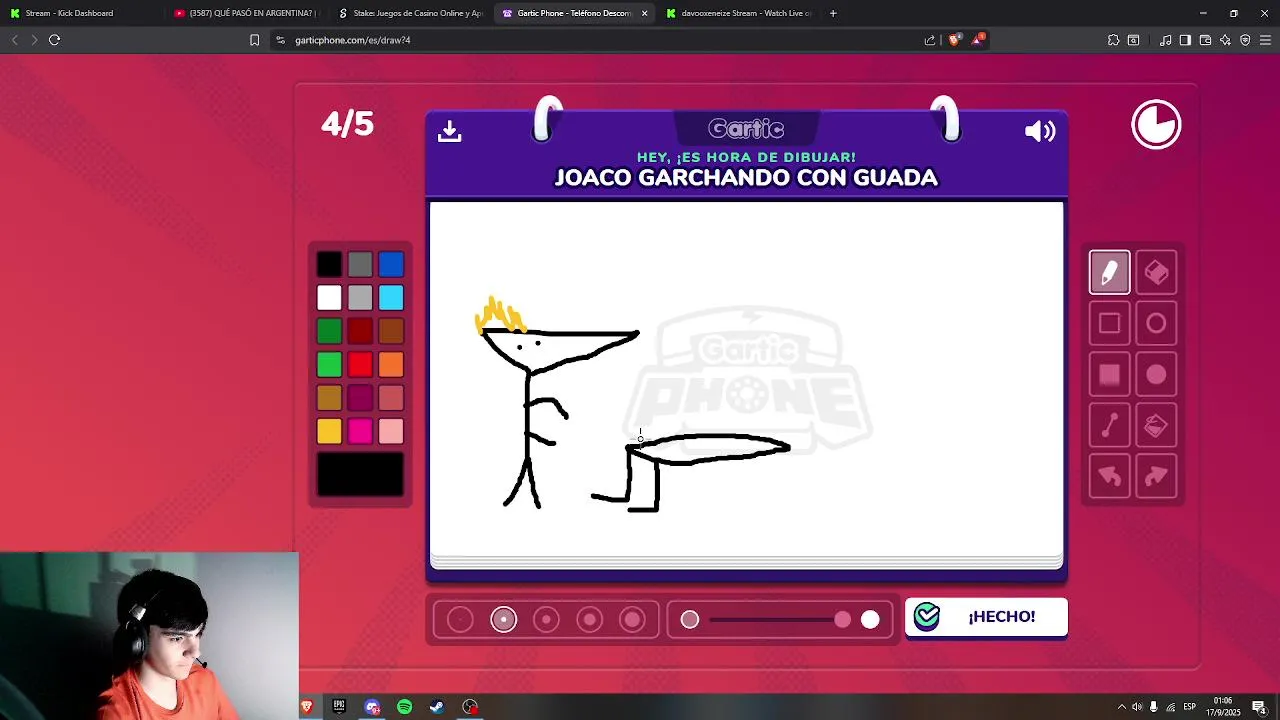Close the Gartic Phone tab
The width and height of the screenshot is (1280, 720).
(x=644, y=13)
